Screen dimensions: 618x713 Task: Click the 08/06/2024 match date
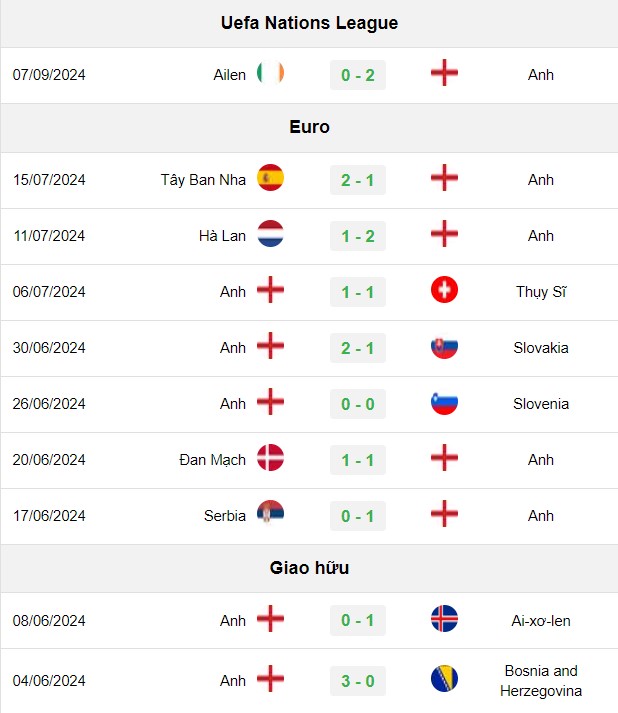pos(49,621)
